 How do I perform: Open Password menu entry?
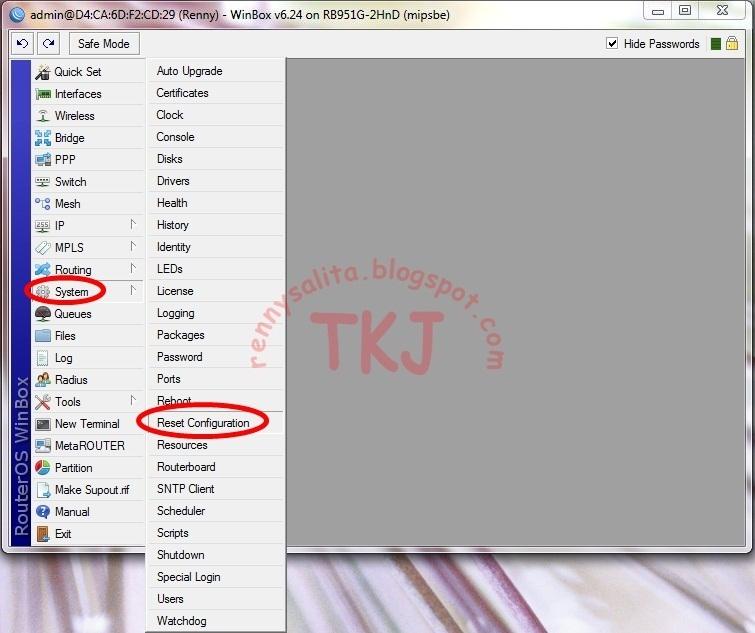tap(216, 357)
